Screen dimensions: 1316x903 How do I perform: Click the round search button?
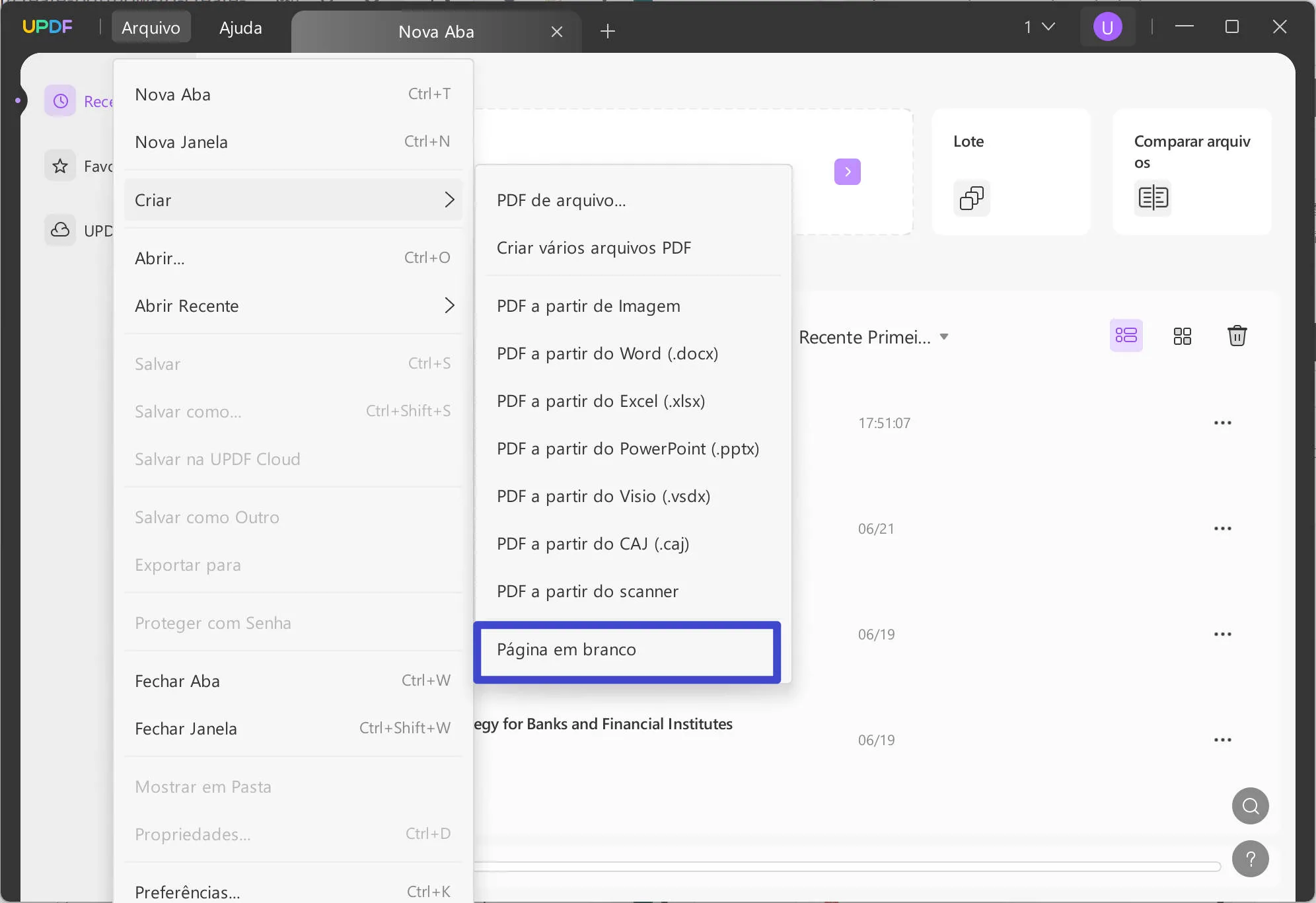(1251, 806)
